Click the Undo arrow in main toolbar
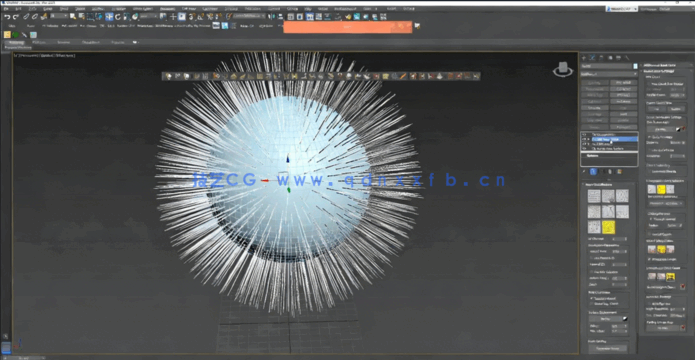The image size is (695, 360). pyautogui.click(x=7, y=17)
